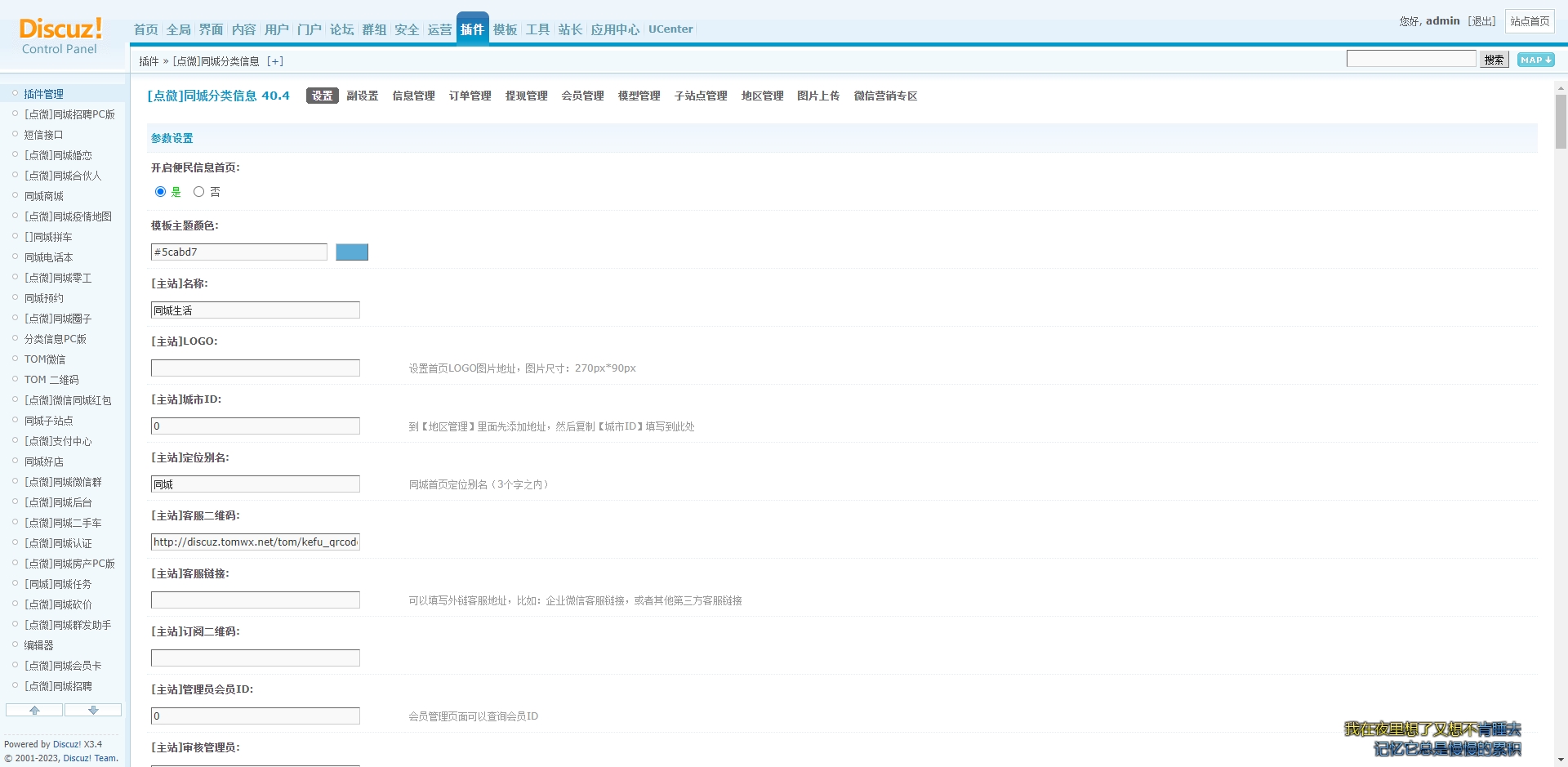Open the blue theme color swatch picker
The image size is (1568, 767).
click(x=352, y=252)
